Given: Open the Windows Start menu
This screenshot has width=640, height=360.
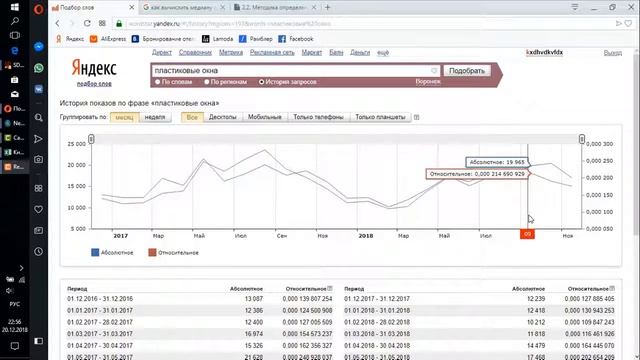Looking at the screenshot, I should pos(15,7).
